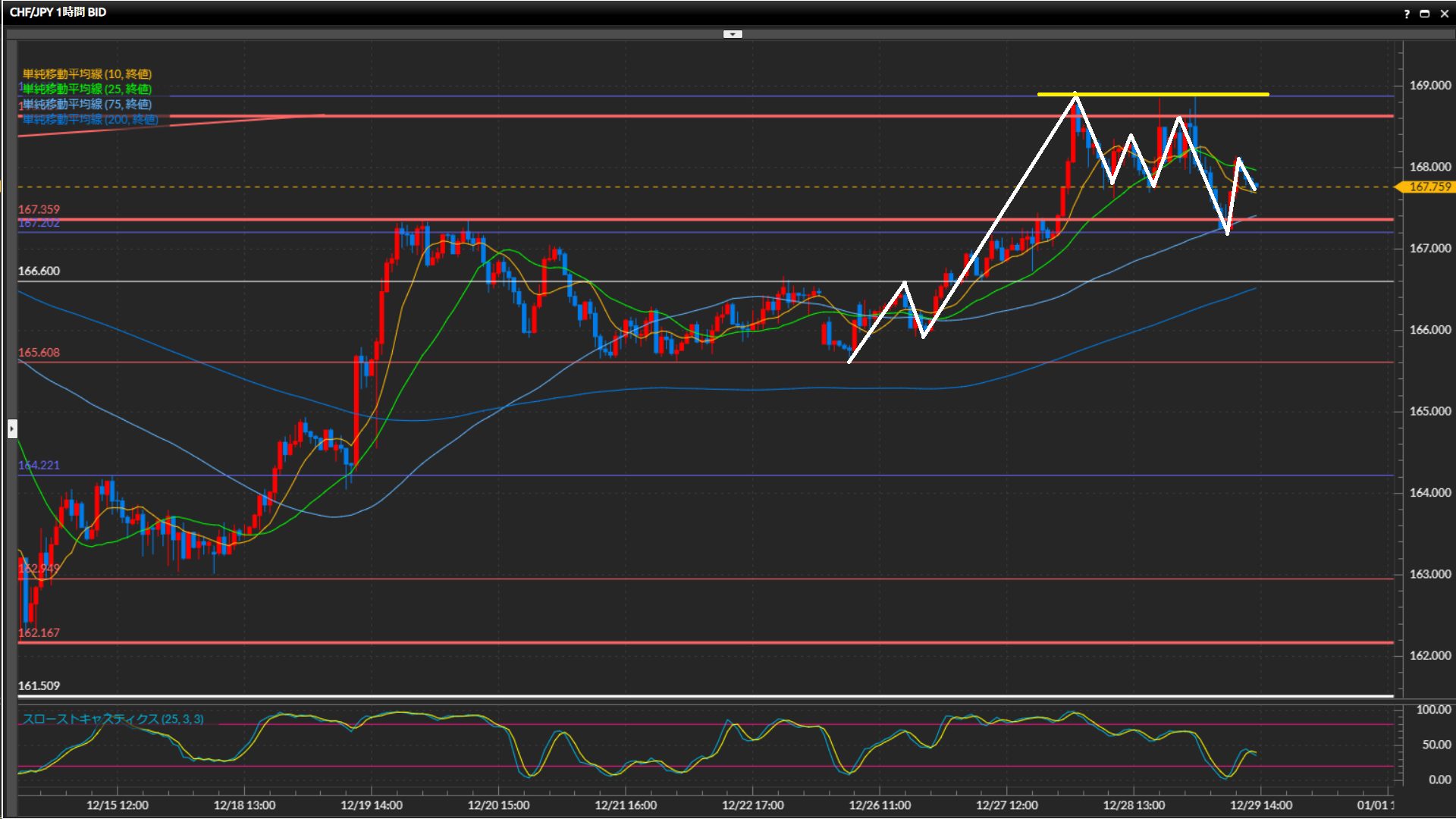Click the スローストキャスティクス (25, 3, 3) label
1456x819 pixels.
click(x=113, y=719)
